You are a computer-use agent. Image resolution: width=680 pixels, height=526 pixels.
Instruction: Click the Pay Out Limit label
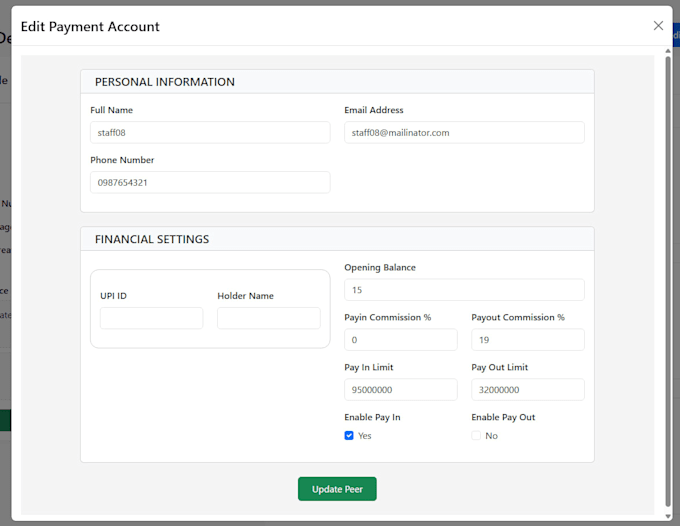click(500, 367)
